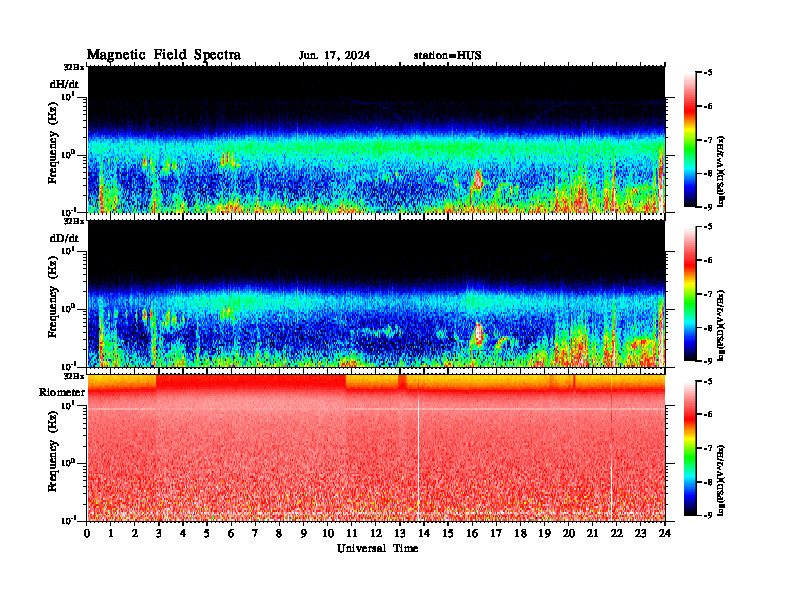Click the time axis tick label "15"
792x612 pixels.
[x=448, y=533]
